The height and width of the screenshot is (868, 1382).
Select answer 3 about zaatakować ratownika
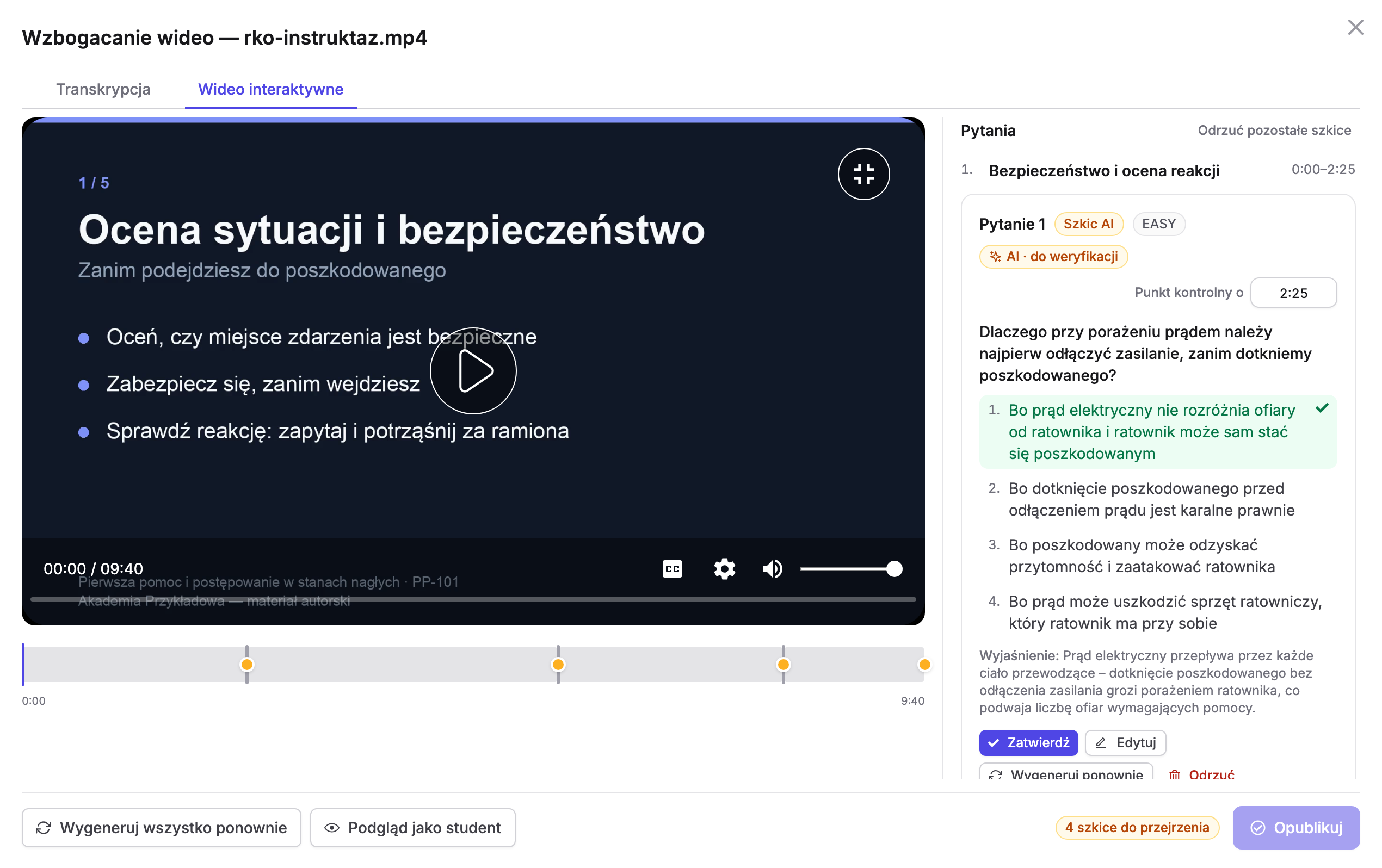point(1158,555)
